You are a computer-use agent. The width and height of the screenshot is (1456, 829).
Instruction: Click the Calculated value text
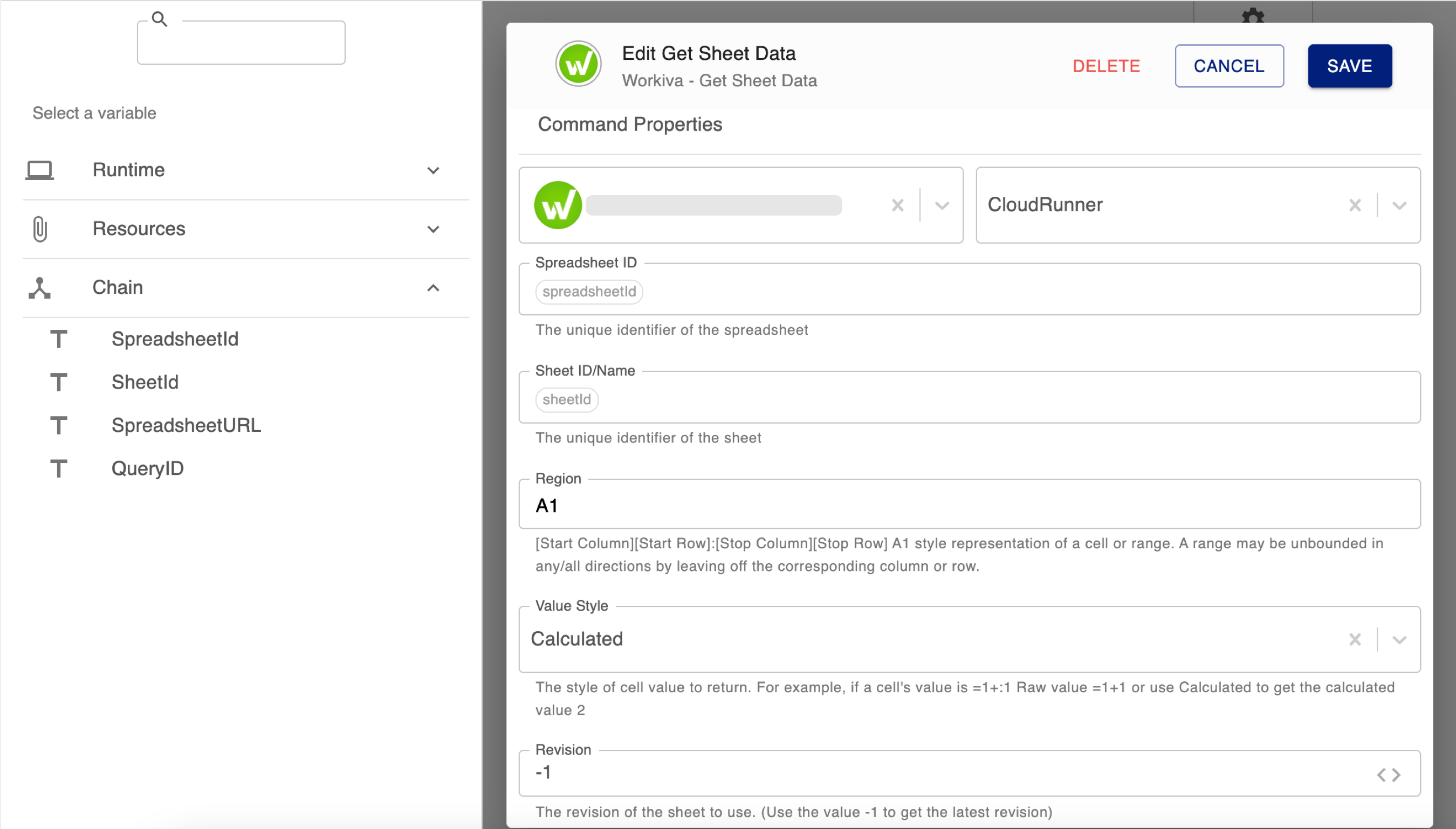[576, 639]
